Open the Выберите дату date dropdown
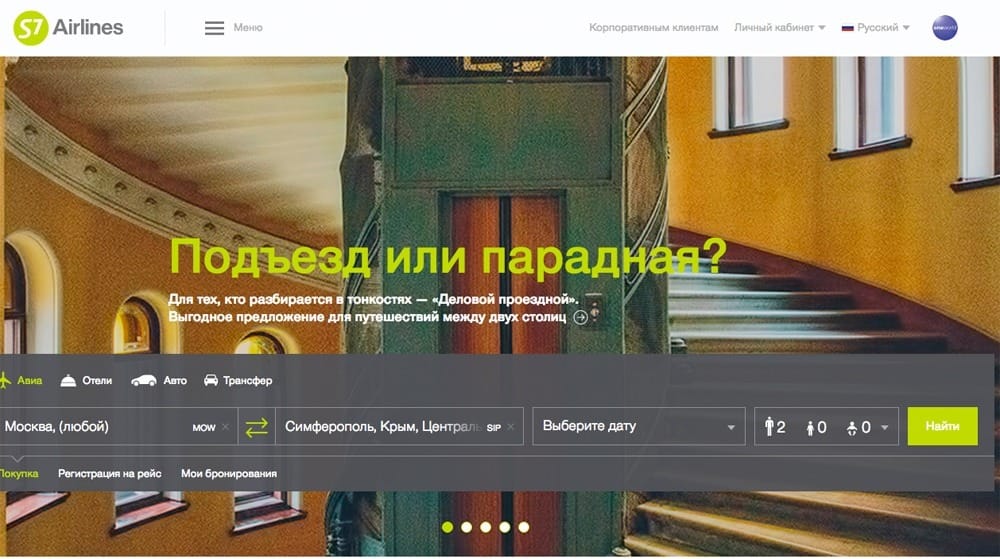1000x559 pixels. point(639,426)
